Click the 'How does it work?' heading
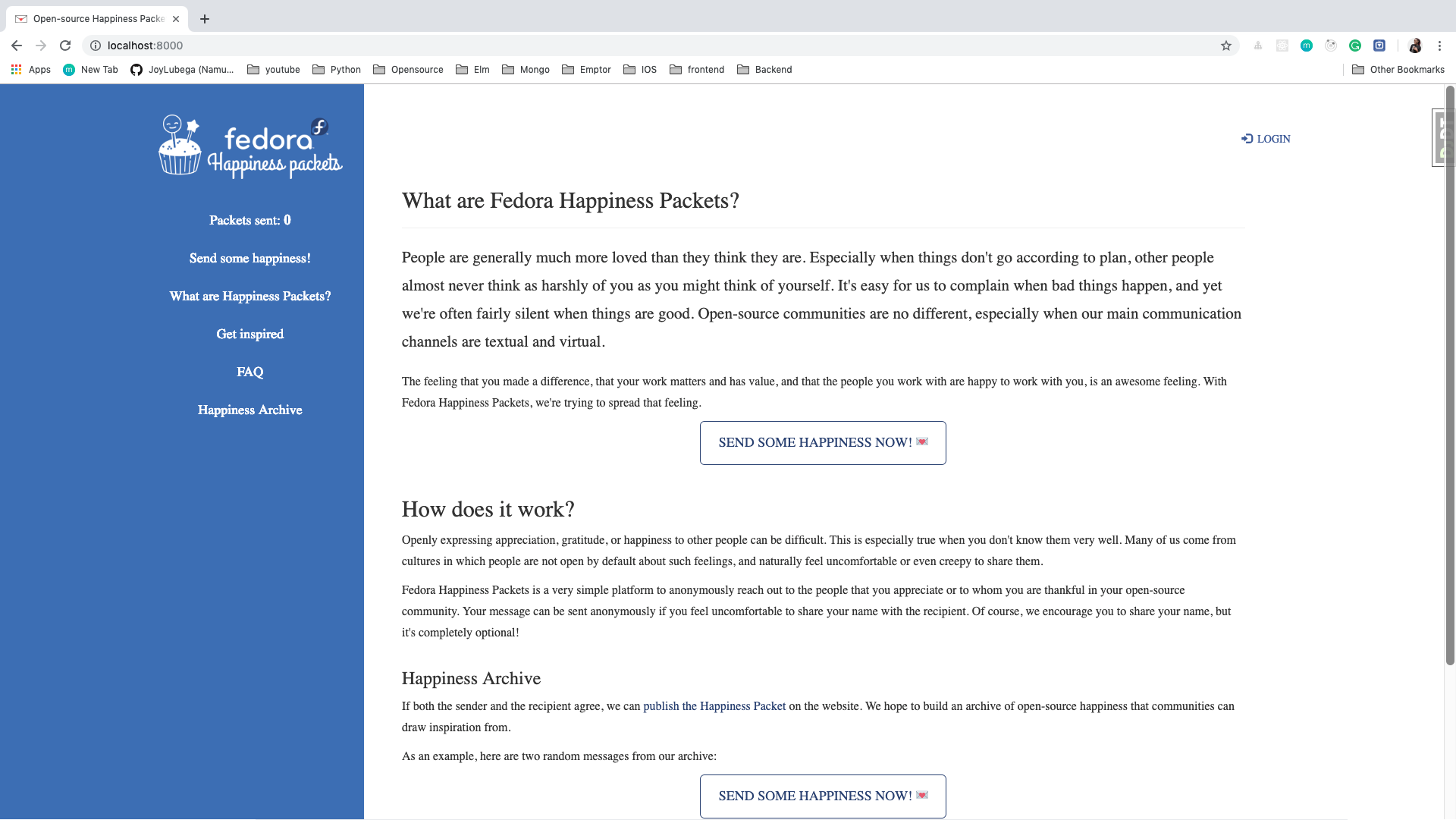The width and height of the screenshot is (1456, 820). [x=488, y=509]
